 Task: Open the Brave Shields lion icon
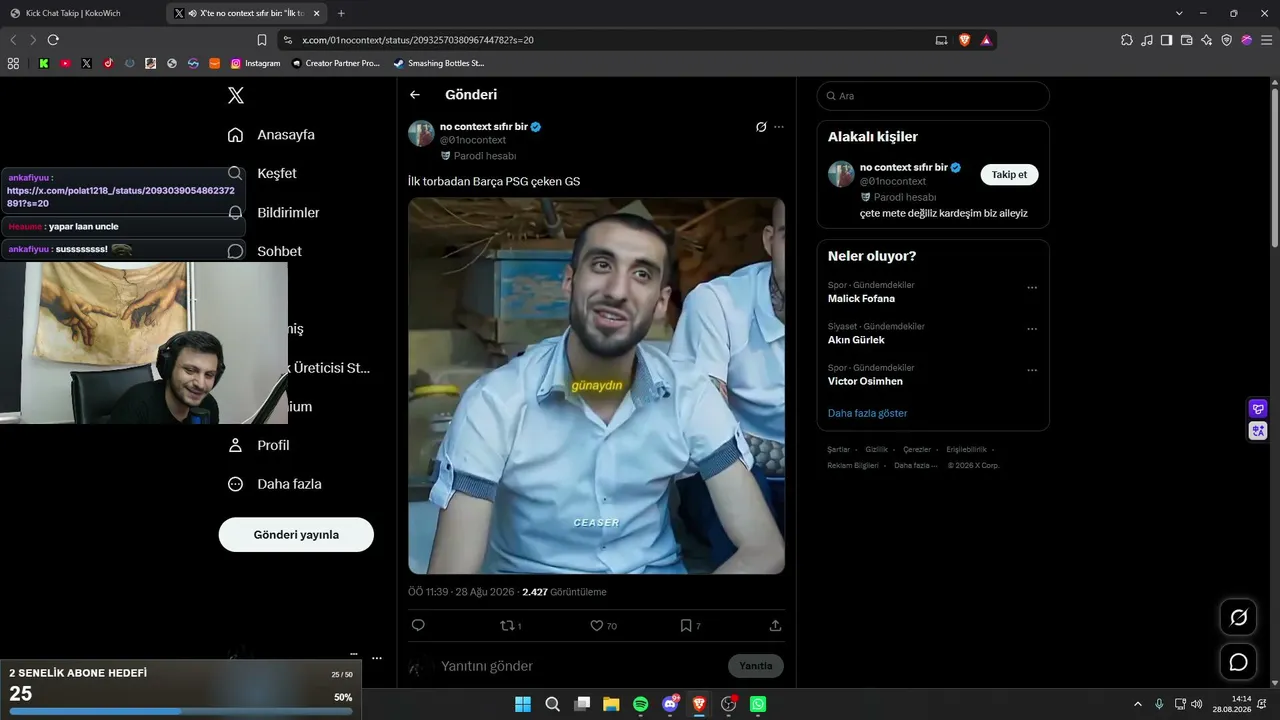965,40
